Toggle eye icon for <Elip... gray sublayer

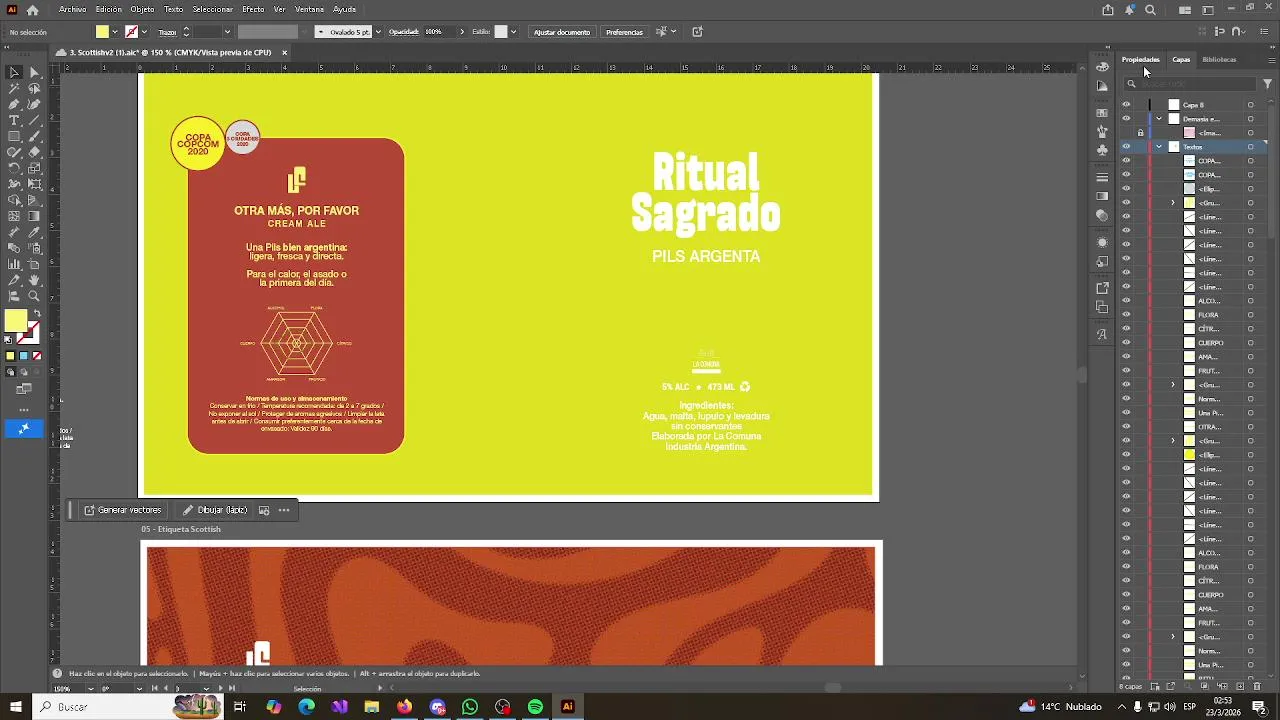(1126, 189)
